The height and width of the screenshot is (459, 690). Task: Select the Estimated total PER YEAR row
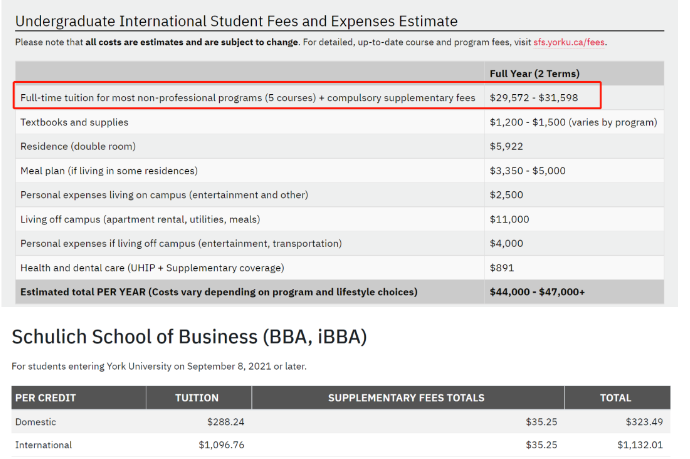tap(219, 292)
